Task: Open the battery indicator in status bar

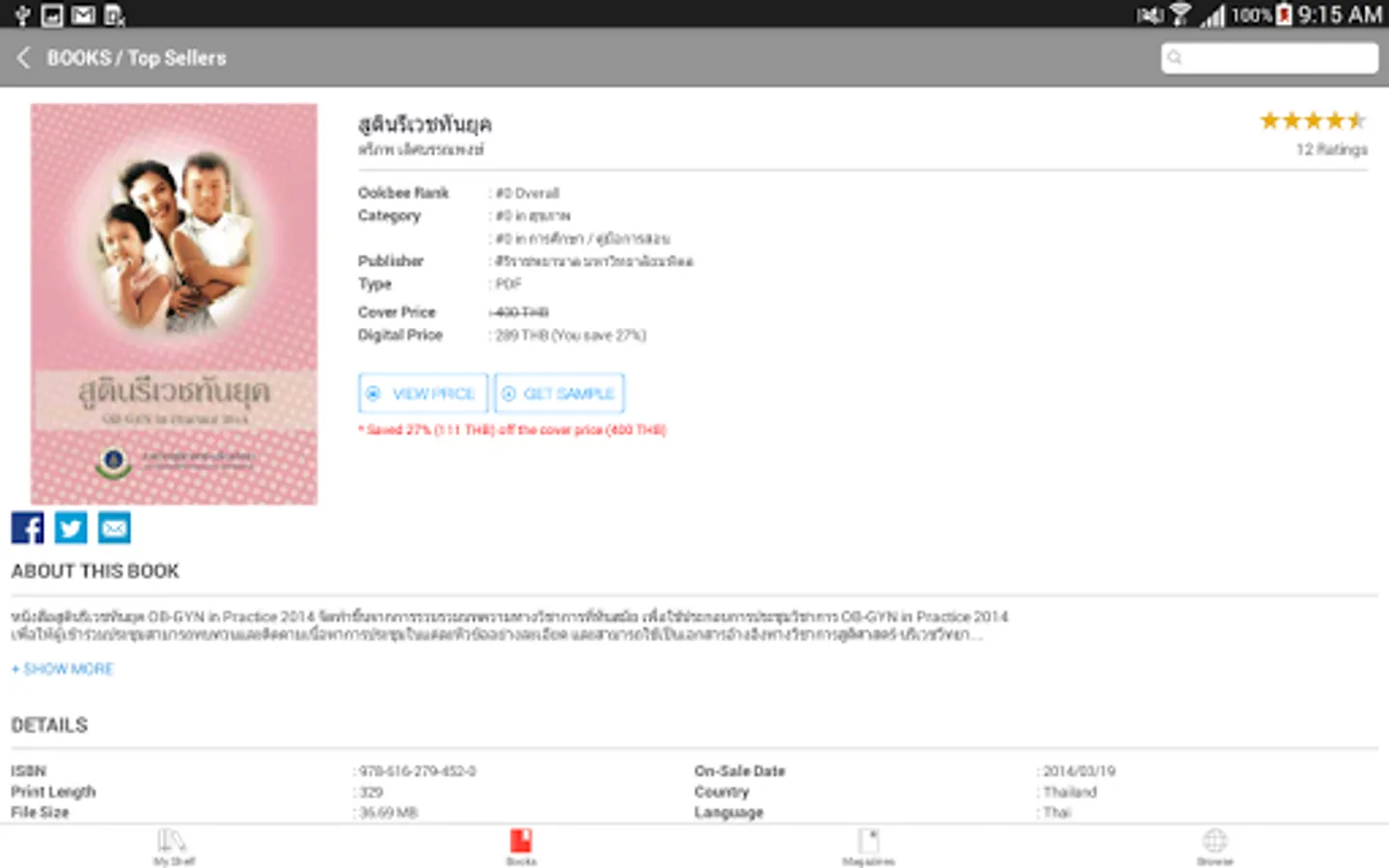Action: click(x=1284, y=14)
